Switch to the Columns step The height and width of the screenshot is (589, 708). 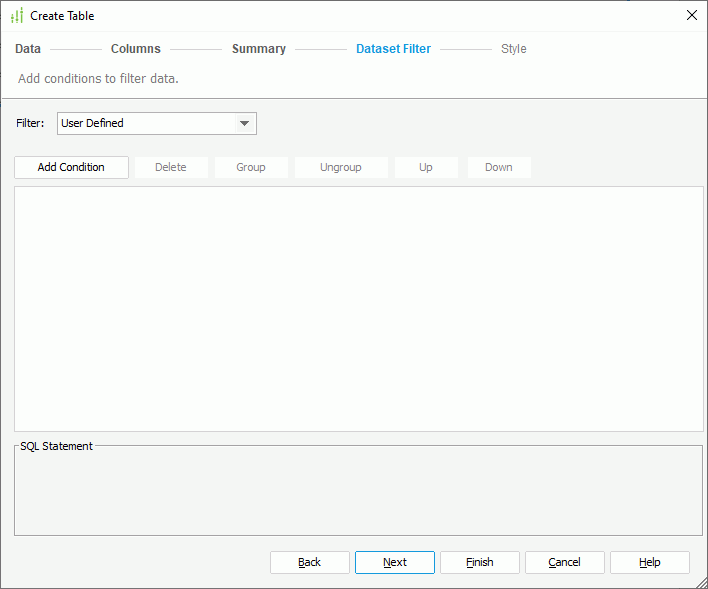click(x=135, y=49)
